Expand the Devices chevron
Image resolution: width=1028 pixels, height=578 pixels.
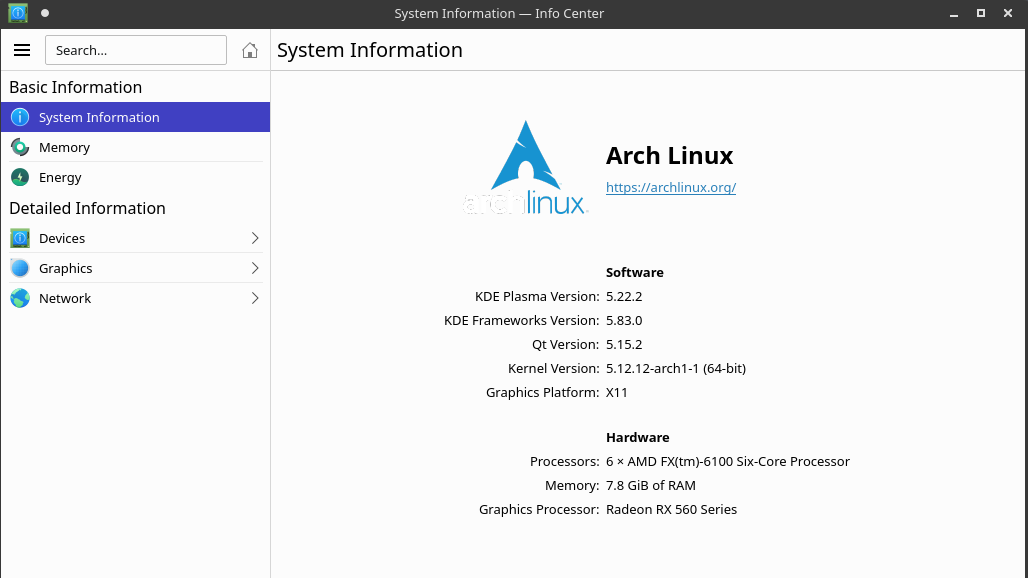point(255,238)
